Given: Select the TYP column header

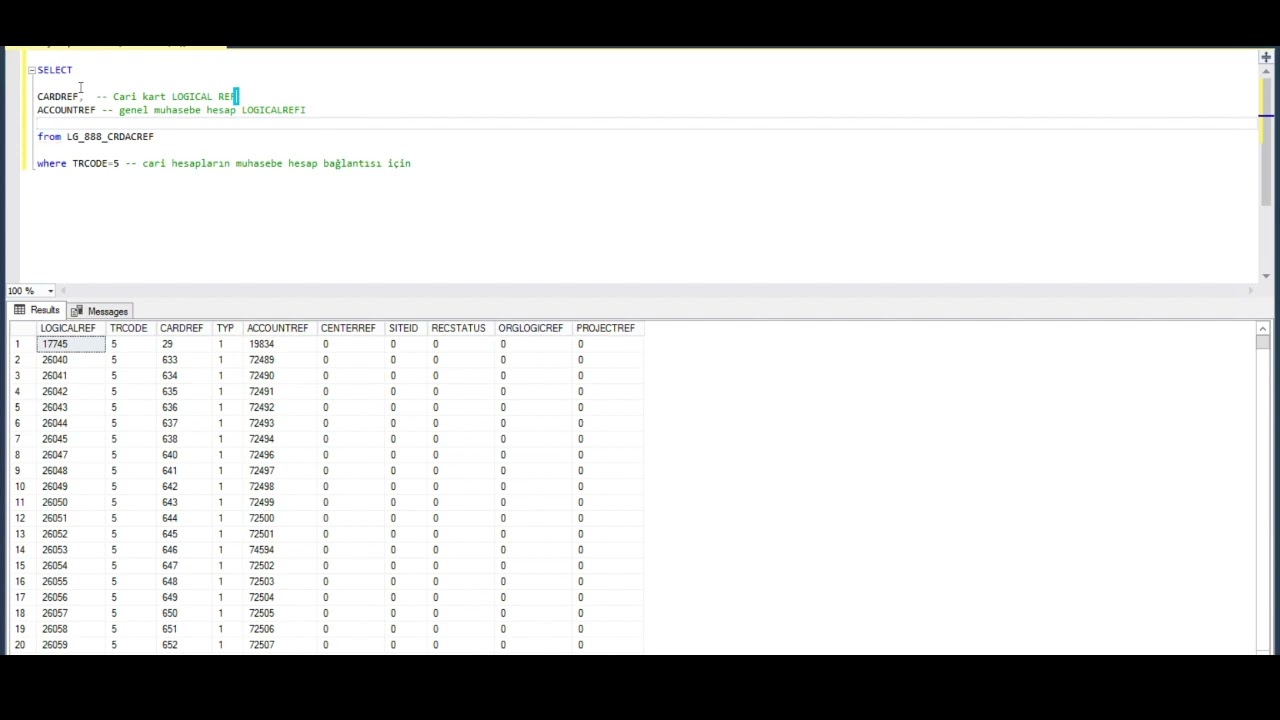Looking at the screenshot, I should coord(225,328).
